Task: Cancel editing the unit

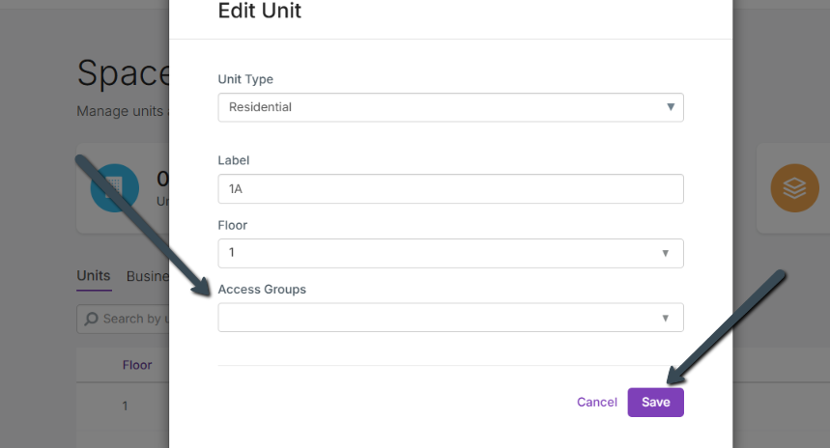Action: pyautogui.click(x=597, y=402)
